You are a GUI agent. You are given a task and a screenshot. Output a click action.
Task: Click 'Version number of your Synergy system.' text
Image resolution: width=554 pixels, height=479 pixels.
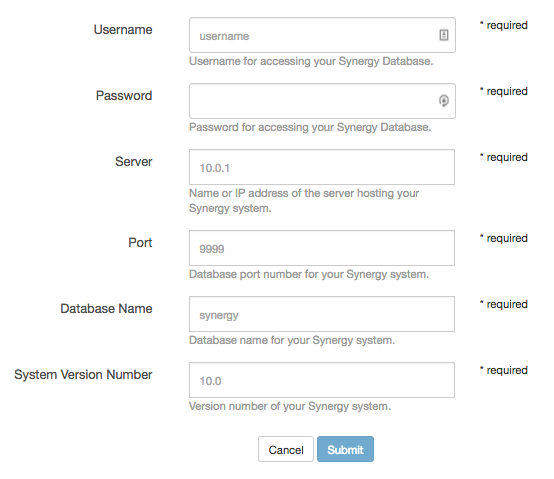pos(290,406)
